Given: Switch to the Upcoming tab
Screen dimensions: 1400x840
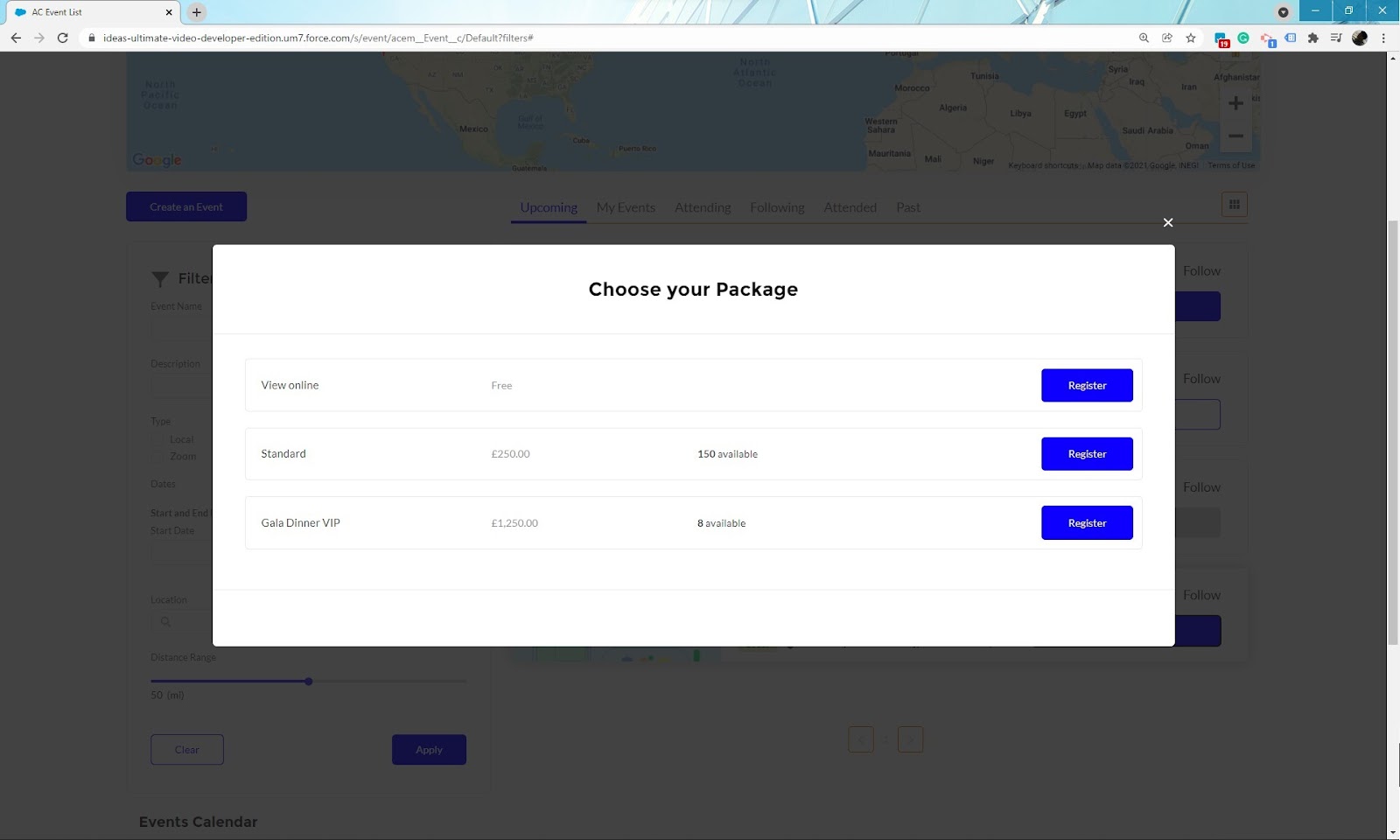Looking at the screenshot, I should pyautogui.click(x=549, y=207).
